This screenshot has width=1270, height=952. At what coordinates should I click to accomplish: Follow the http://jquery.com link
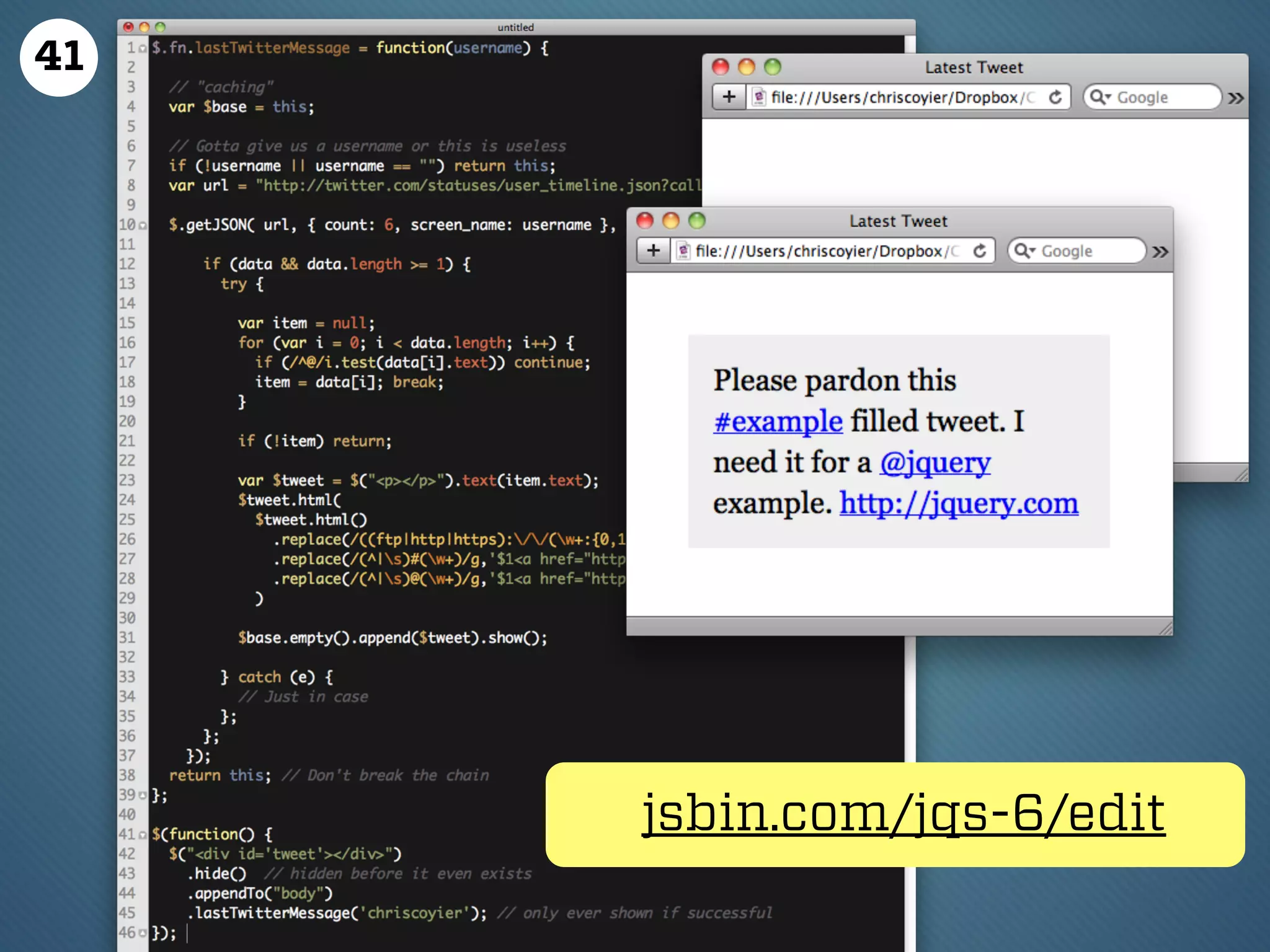(x=959, y=503)
